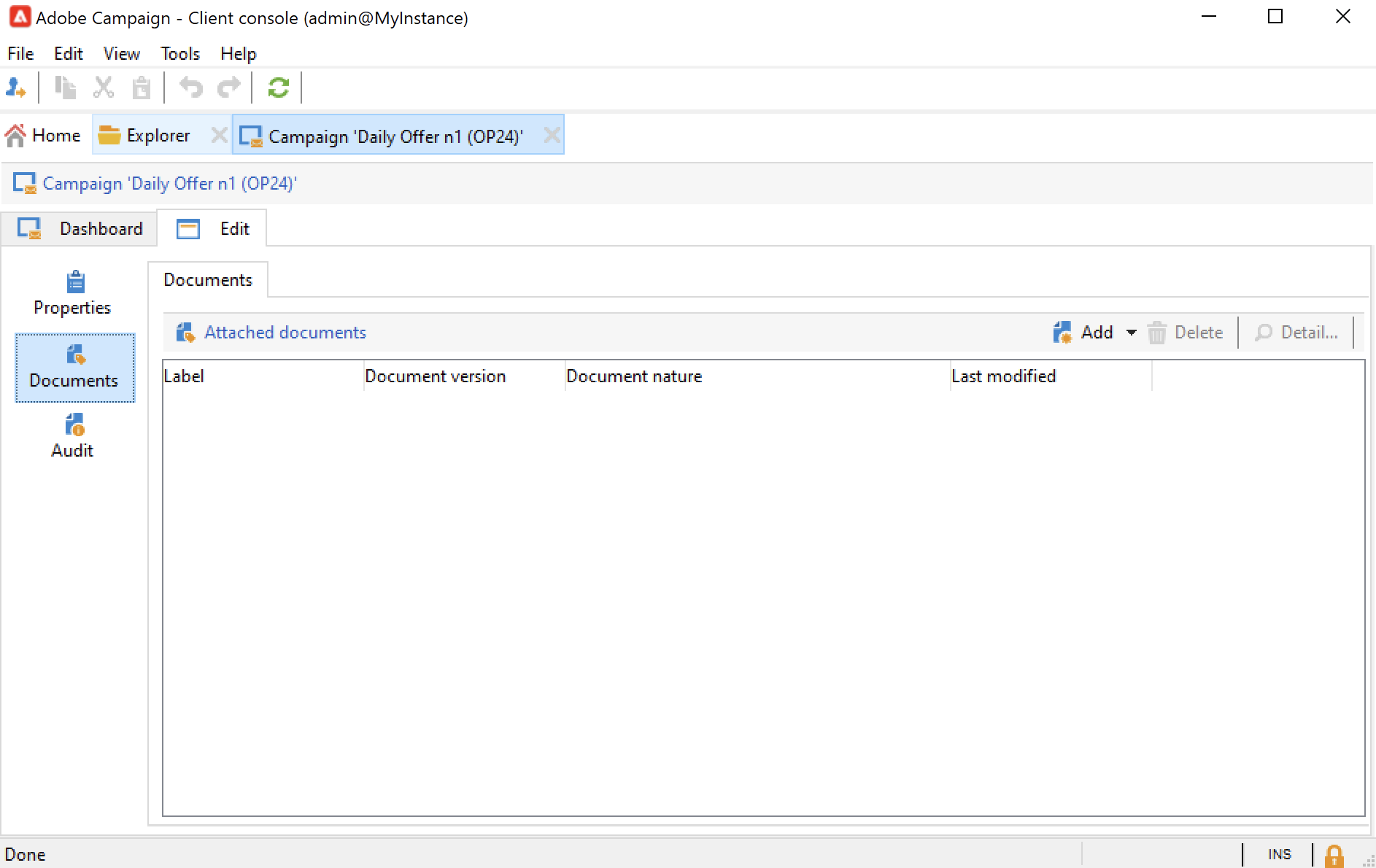This screenshot has height=868, width=1376.
Task: Sort by the Label column header
Action: 263,376
